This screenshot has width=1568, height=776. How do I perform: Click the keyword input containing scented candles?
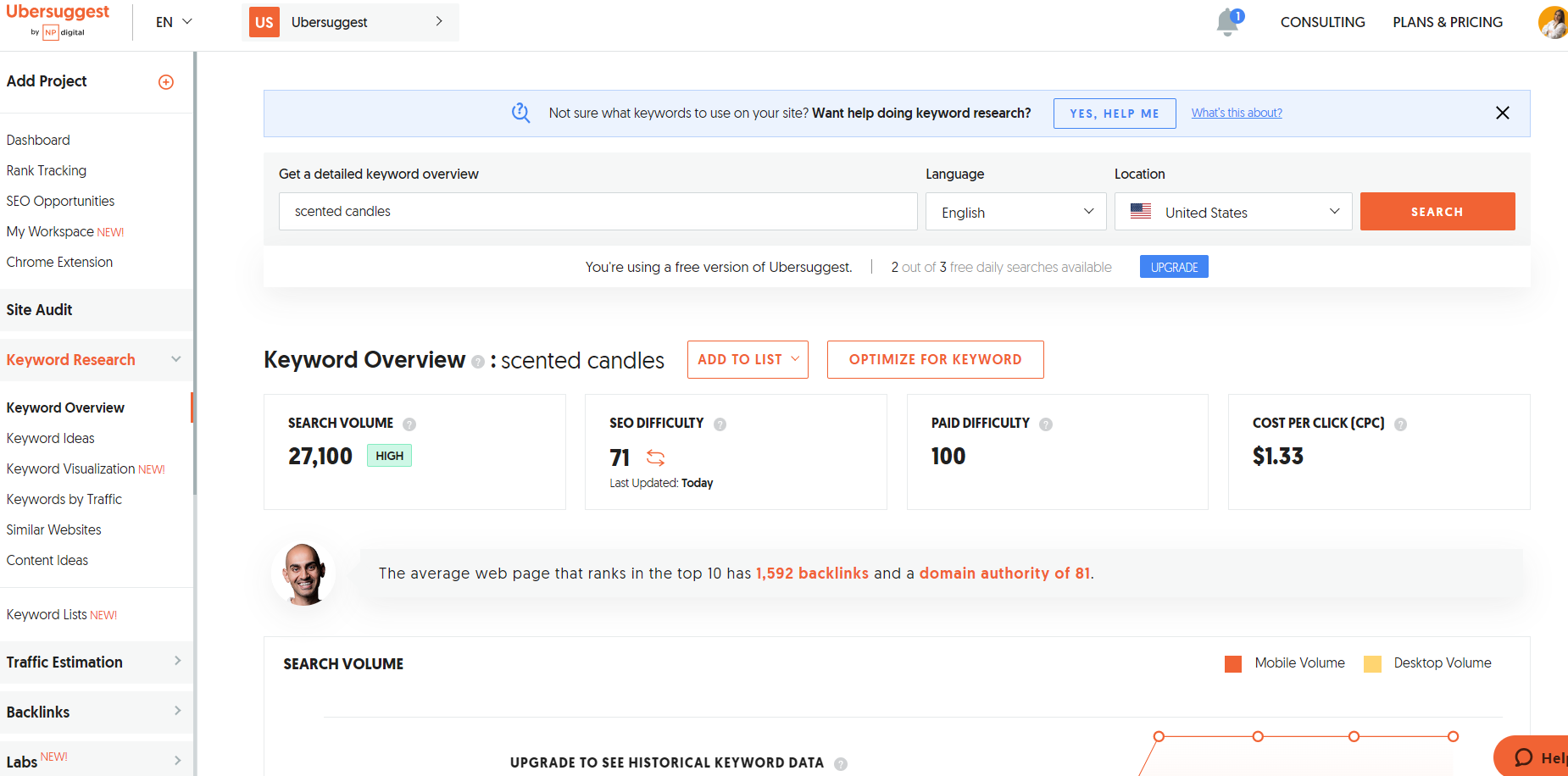coord(598,211)
